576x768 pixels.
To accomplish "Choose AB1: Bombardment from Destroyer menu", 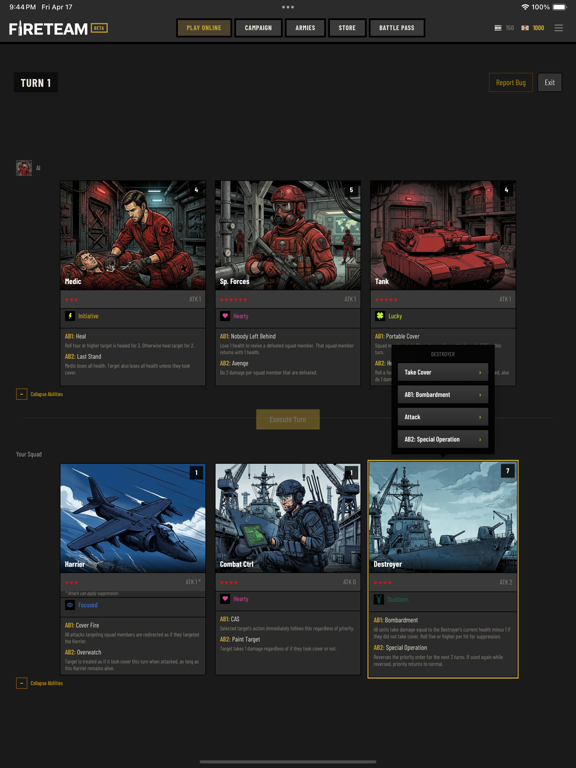I will coord(443,394).
